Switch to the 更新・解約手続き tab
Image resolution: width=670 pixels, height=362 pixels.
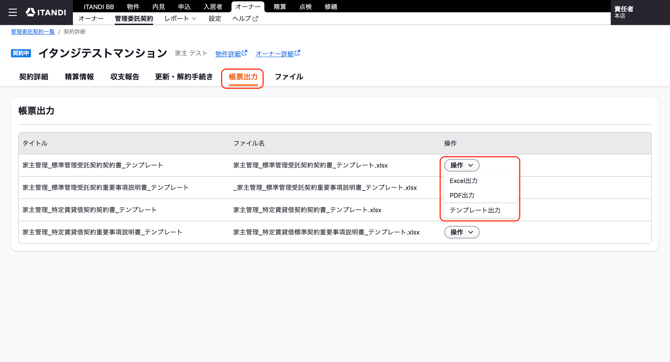pyautogui.click(x=184, y=77)
